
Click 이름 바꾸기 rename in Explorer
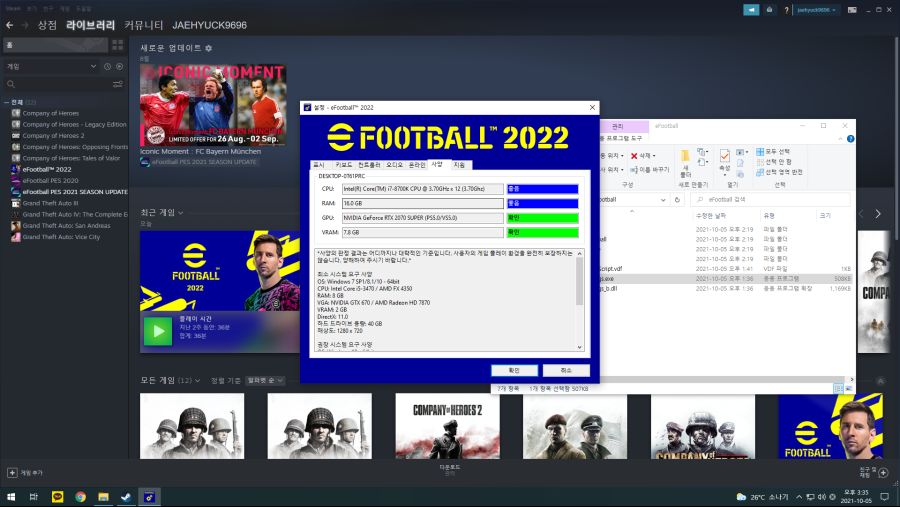click(x=650, y=169)
